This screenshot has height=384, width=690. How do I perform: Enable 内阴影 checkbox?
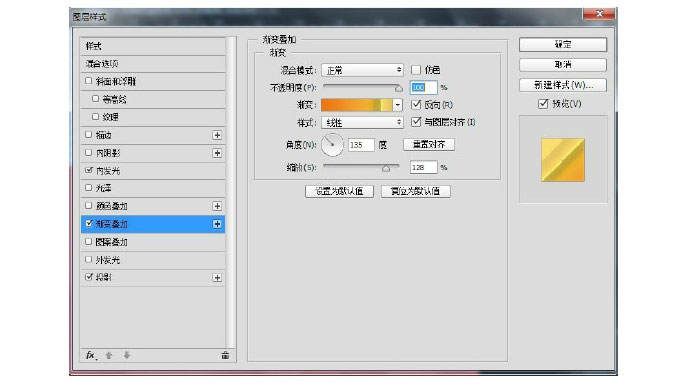click(88, 152)
